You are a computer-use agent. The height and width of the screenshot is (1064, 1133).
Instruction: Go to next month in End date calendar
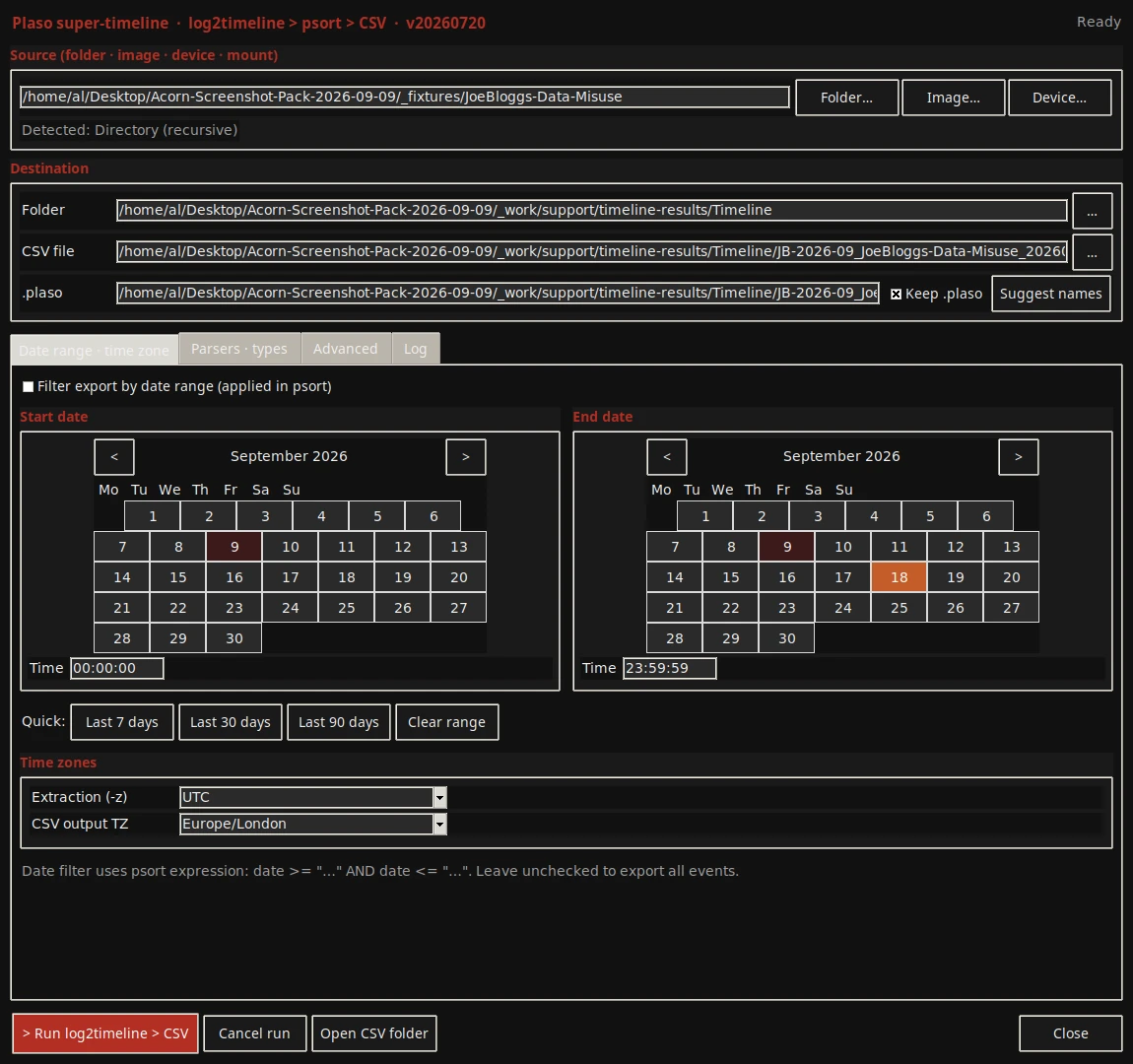[x=1019, y=456]
